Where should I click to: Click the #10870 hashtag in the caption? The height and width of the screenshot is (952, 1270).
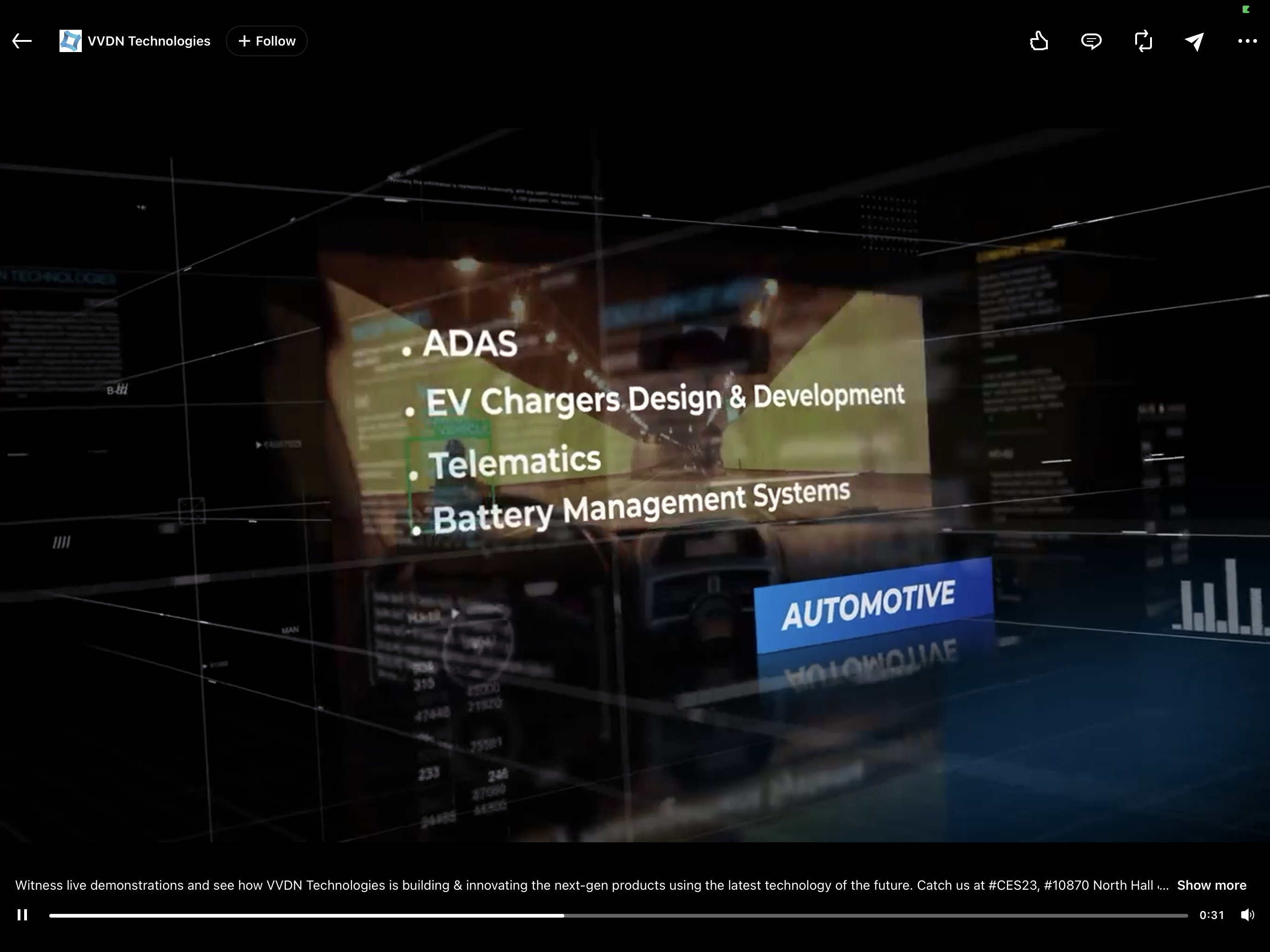tap(1066, 885)
